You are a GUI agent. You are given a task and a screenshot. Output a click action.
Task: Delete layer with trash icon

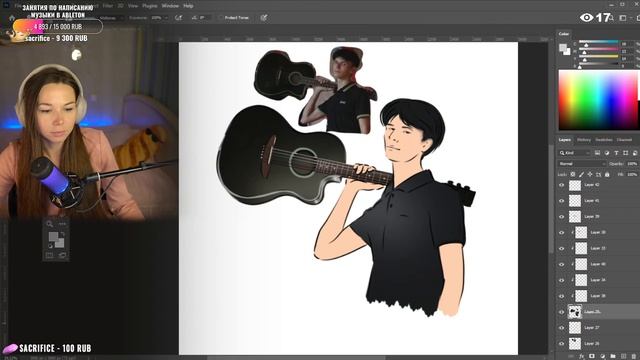point(633,356)
